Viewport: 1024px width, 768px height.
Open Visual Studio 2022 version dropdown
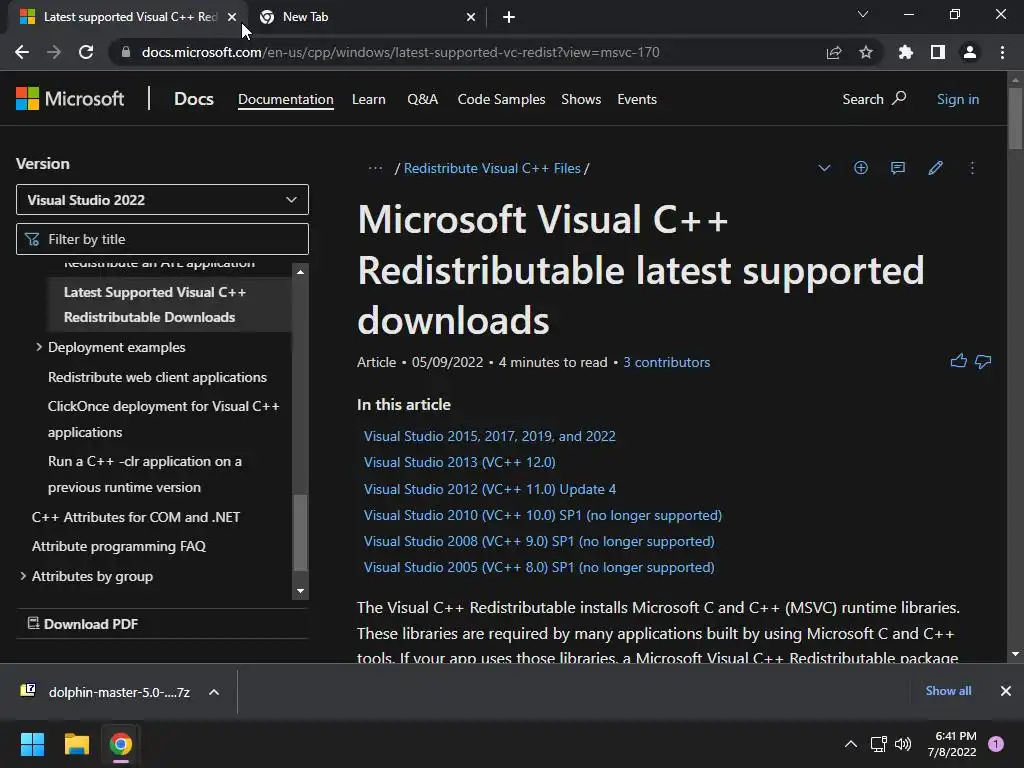click(x=162, y=200)
